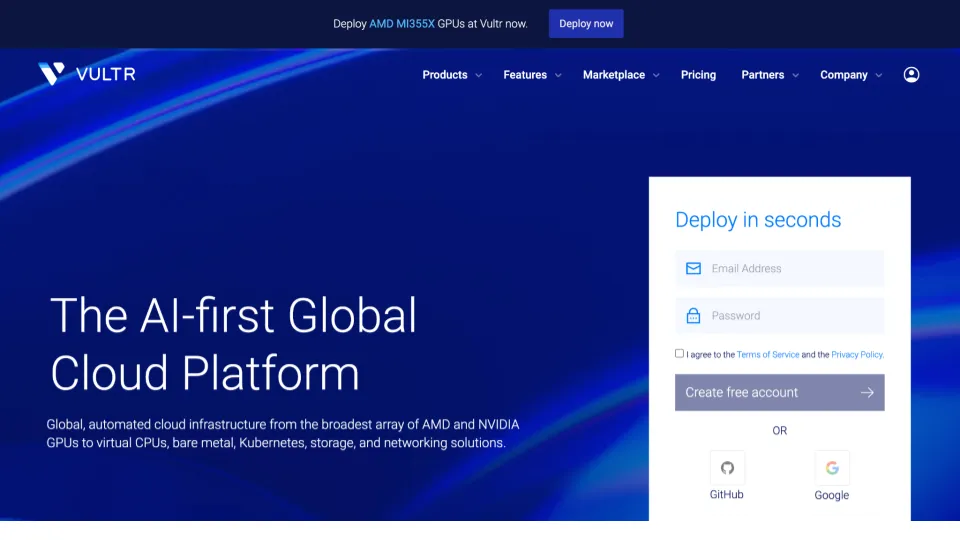Click the arrow on Create free account
Viewport: 960px width, 540px height.
pos(867,393)
